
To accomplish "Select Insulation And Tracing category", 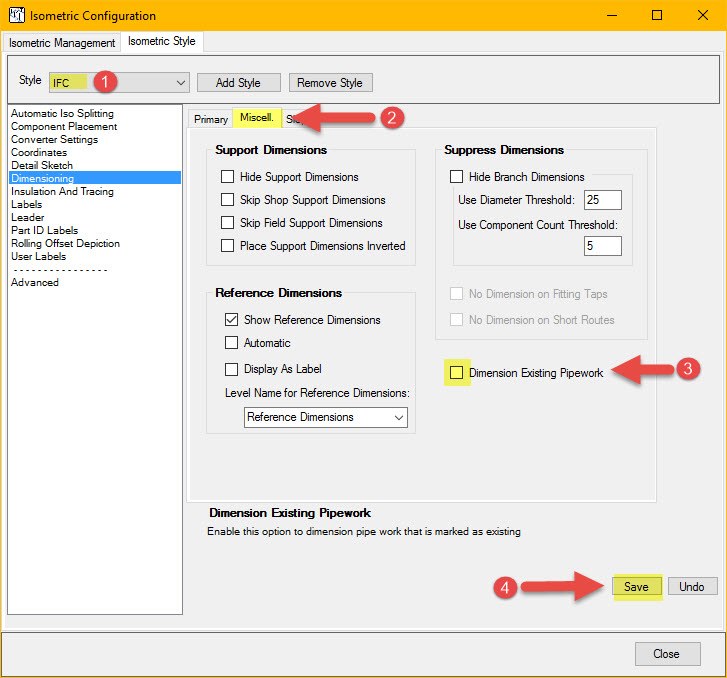I will pos(62,191).
